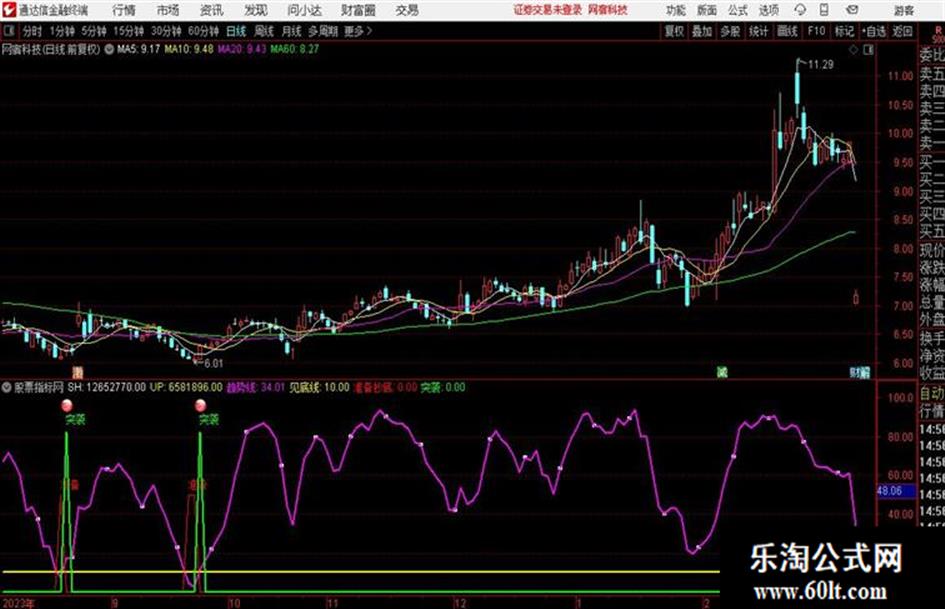Open the 资讯 menu
Screen dimensions: 945x609
point(212,10)
